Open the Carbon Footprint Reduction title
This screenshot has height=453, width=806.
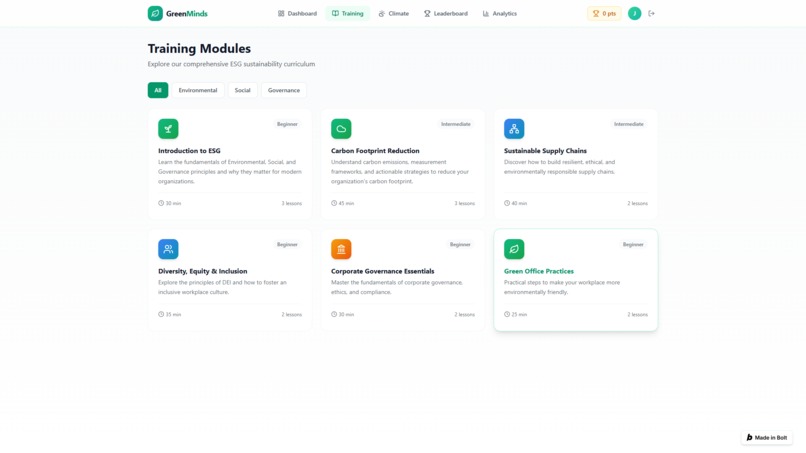point(375,151)
